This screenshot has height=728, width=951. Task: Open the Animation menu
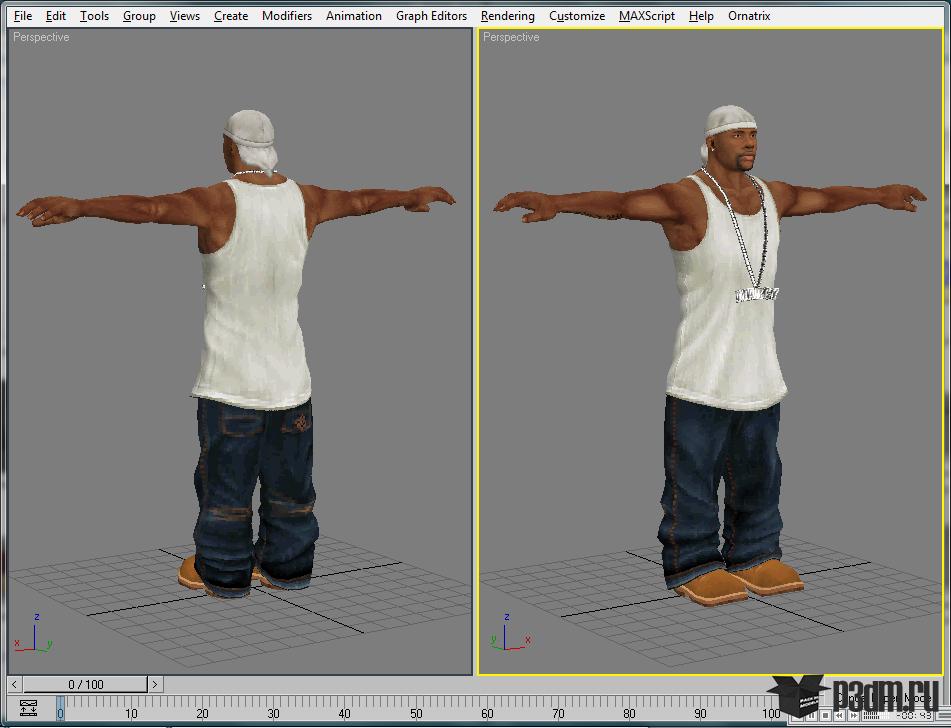(x=353, y=16)
